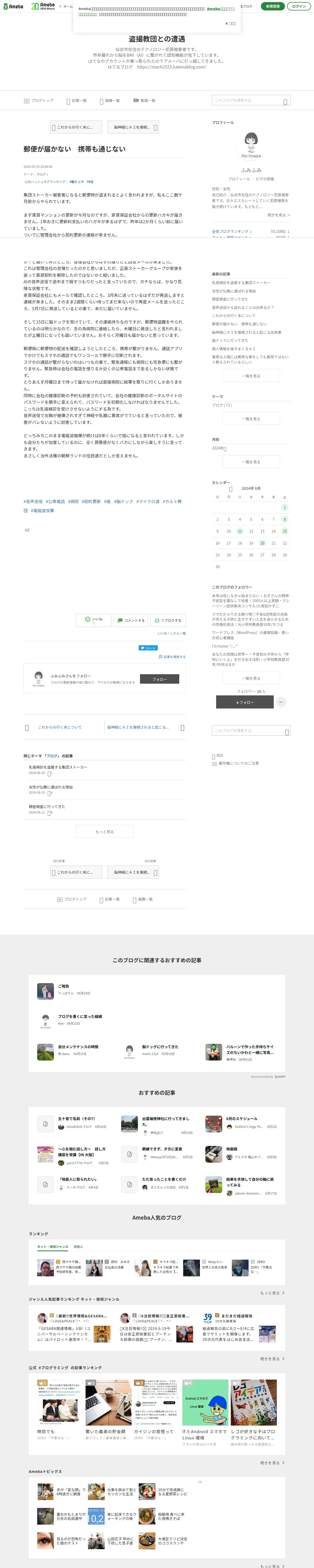Open the Ameba logo home link

[x=13, y=6]
